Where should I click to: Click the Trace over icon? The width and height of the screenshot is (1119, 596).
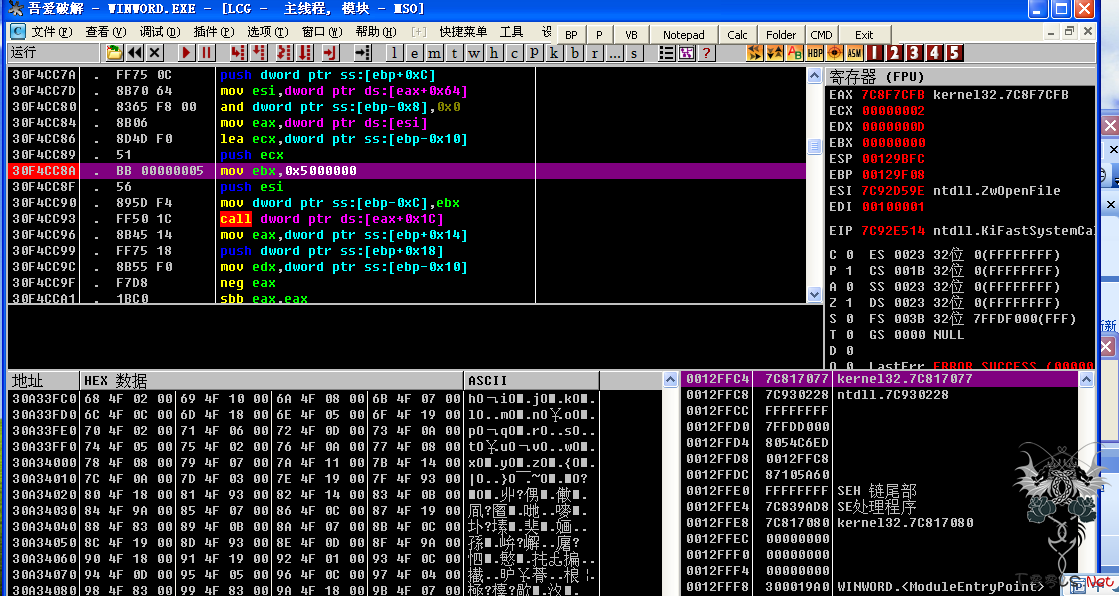point(305,53)
